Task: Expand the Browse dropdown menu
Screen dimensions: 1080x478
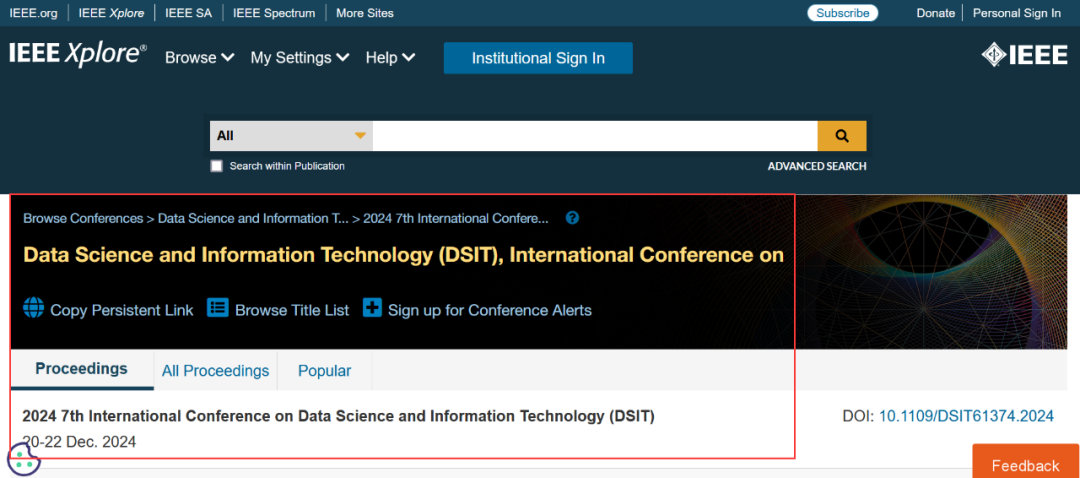Action: click(x=199, y=58)
